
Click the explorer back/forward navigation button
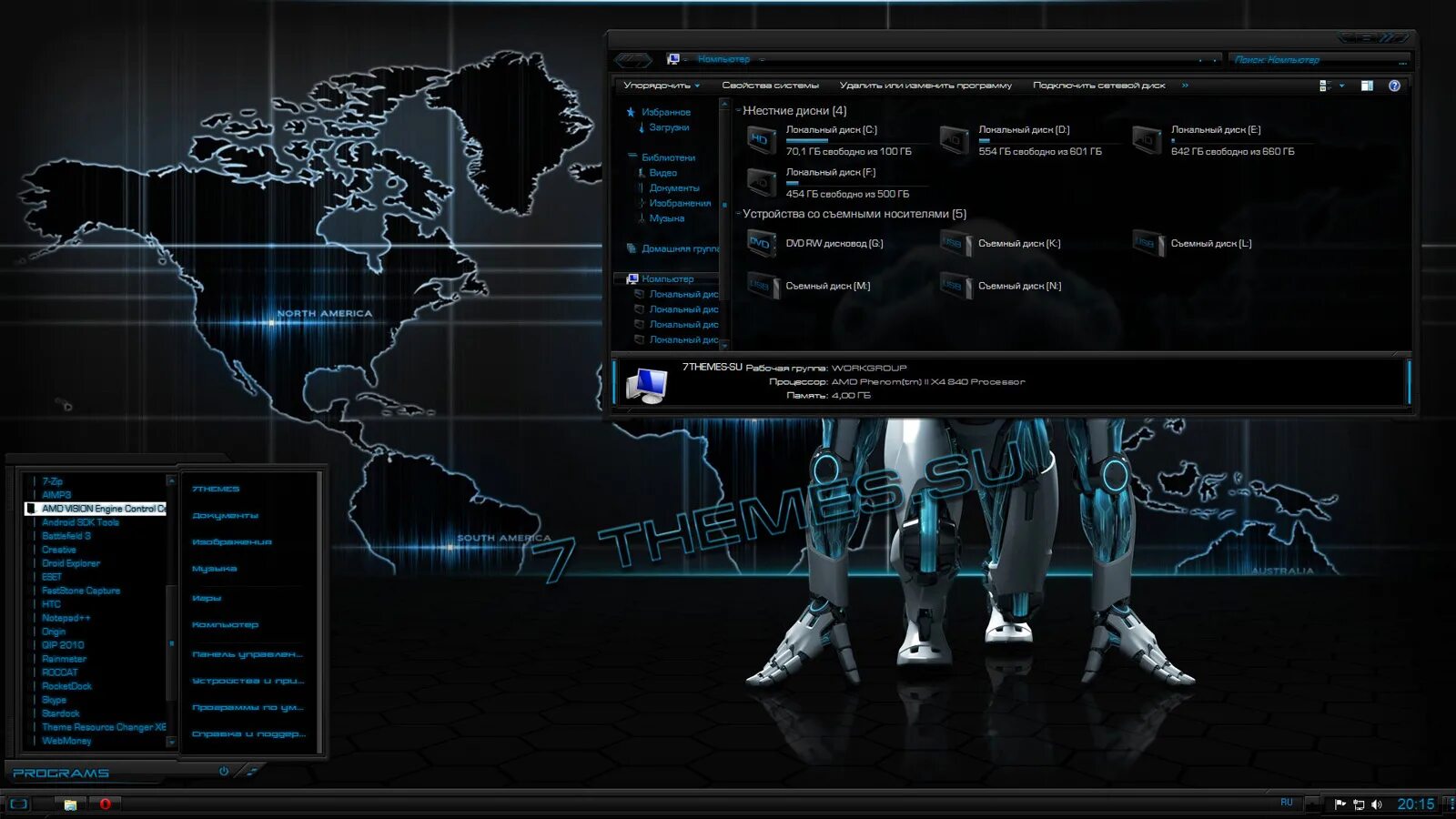coord(634,60)
